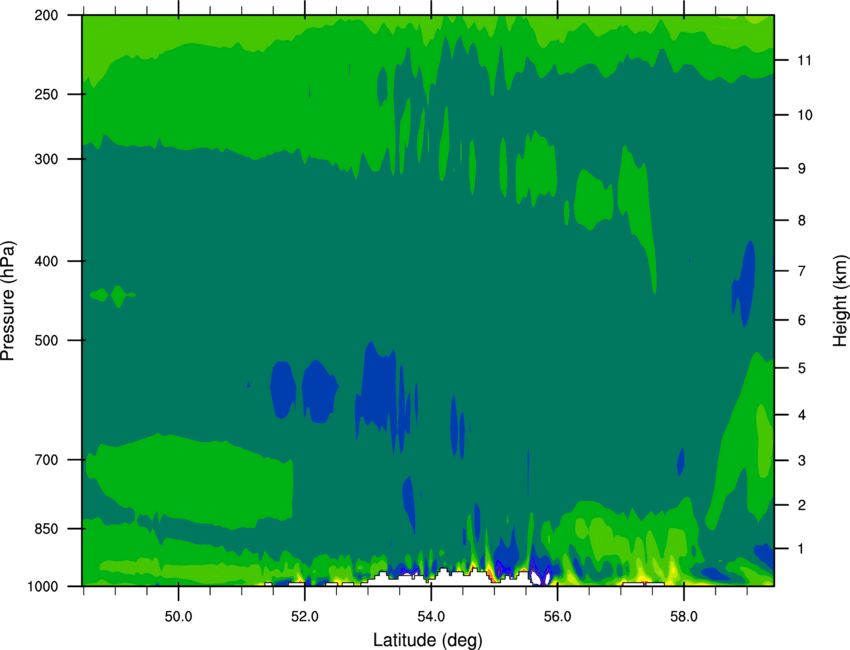Click pressure tick label 400

click(46, 261)
